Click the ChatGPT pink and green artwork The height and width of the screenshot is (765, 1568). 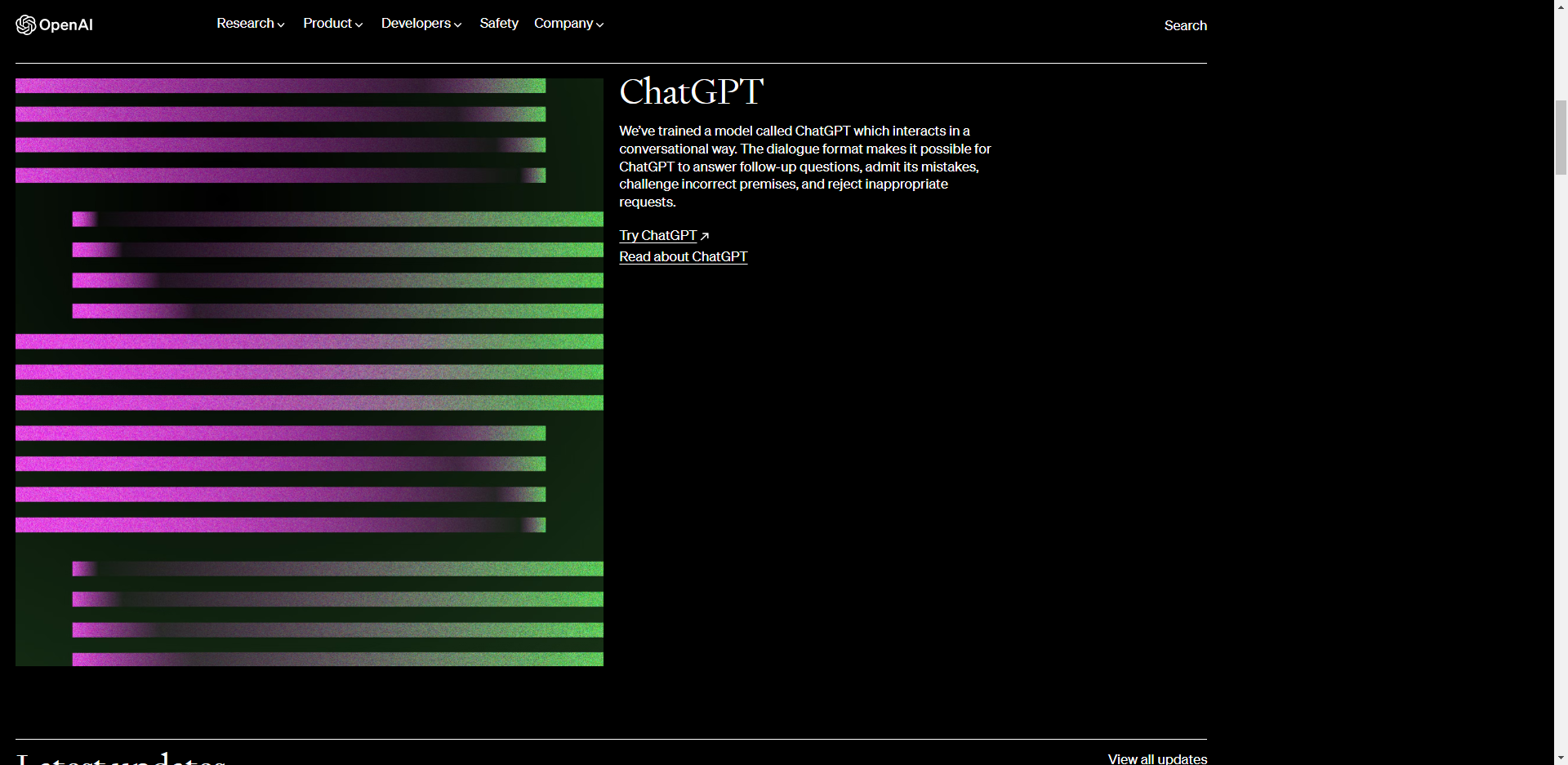310,372
